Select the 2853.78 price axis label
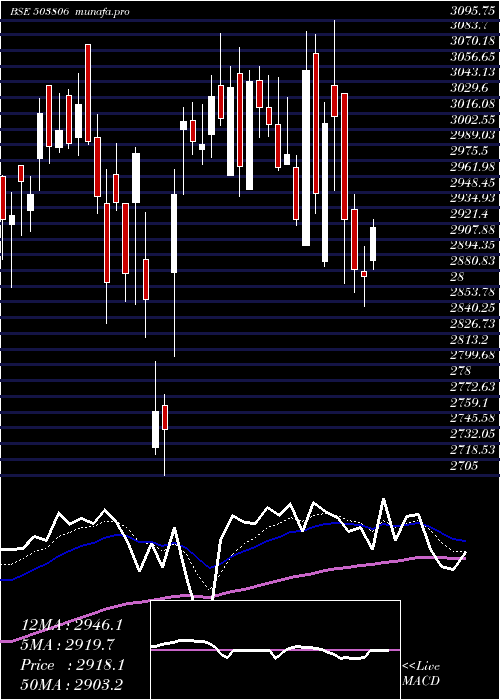Viewport: 500px width, 700px height. click(473, 292)
